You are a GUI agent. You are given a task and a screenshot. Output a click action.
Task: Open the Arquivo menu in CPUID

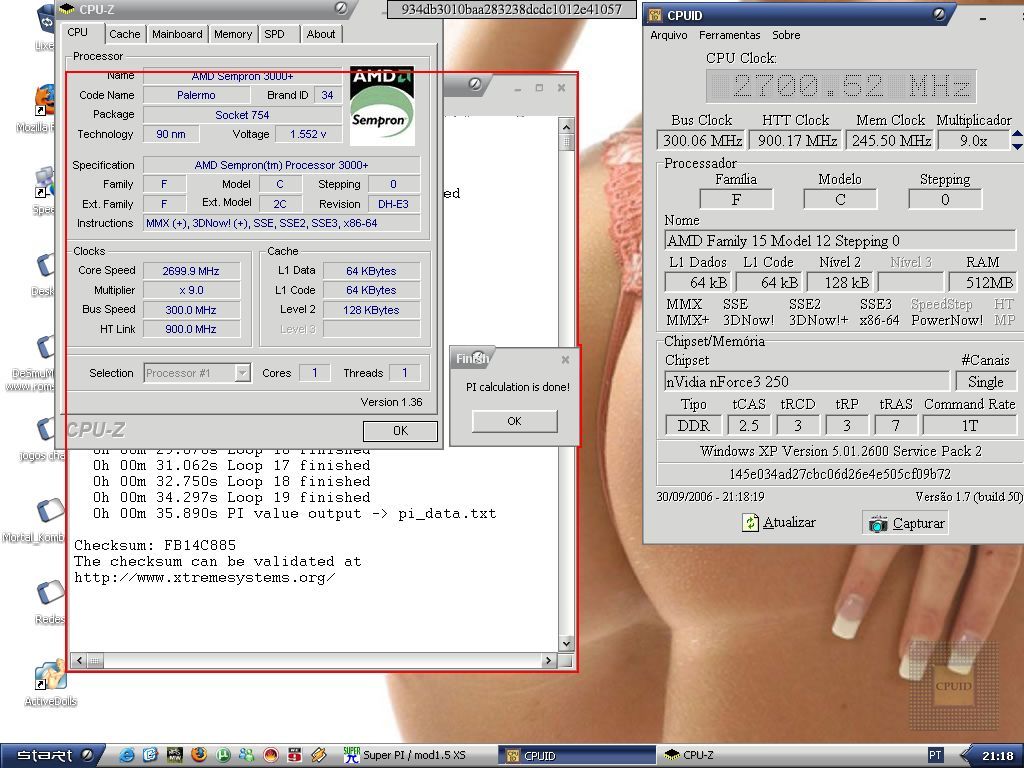[669, 35]
